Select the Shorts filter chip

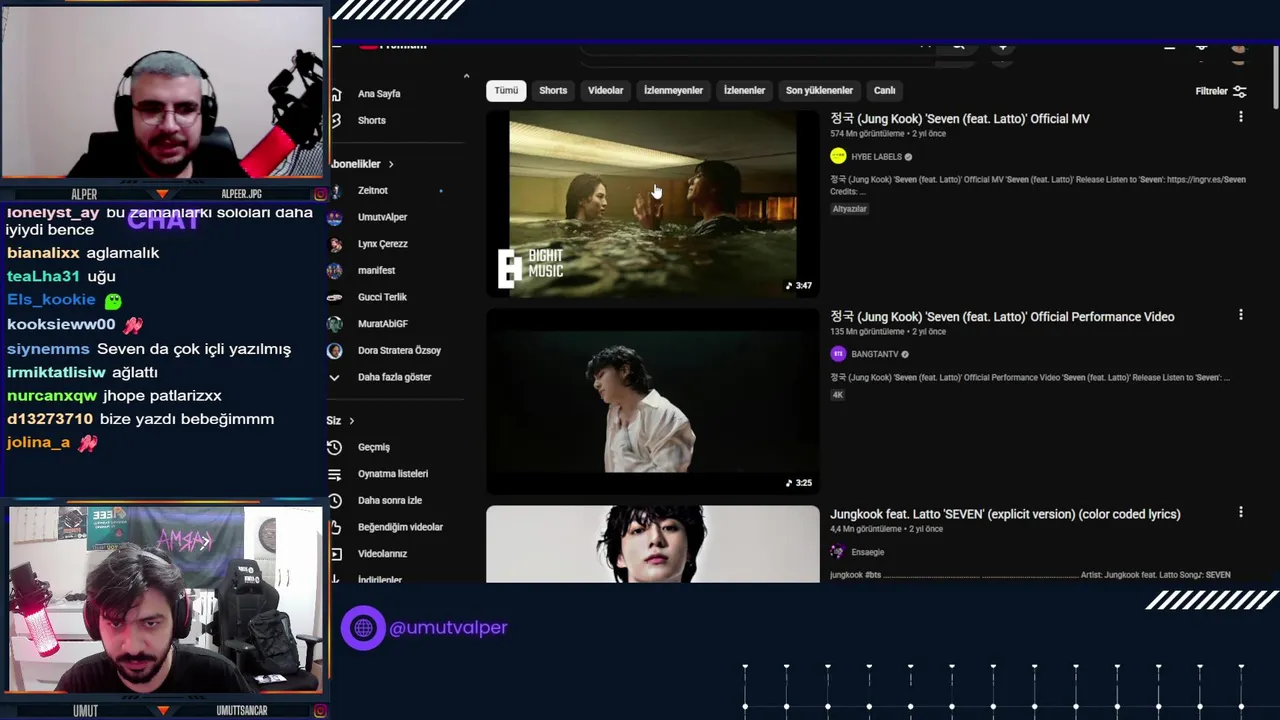pos(553,90)
